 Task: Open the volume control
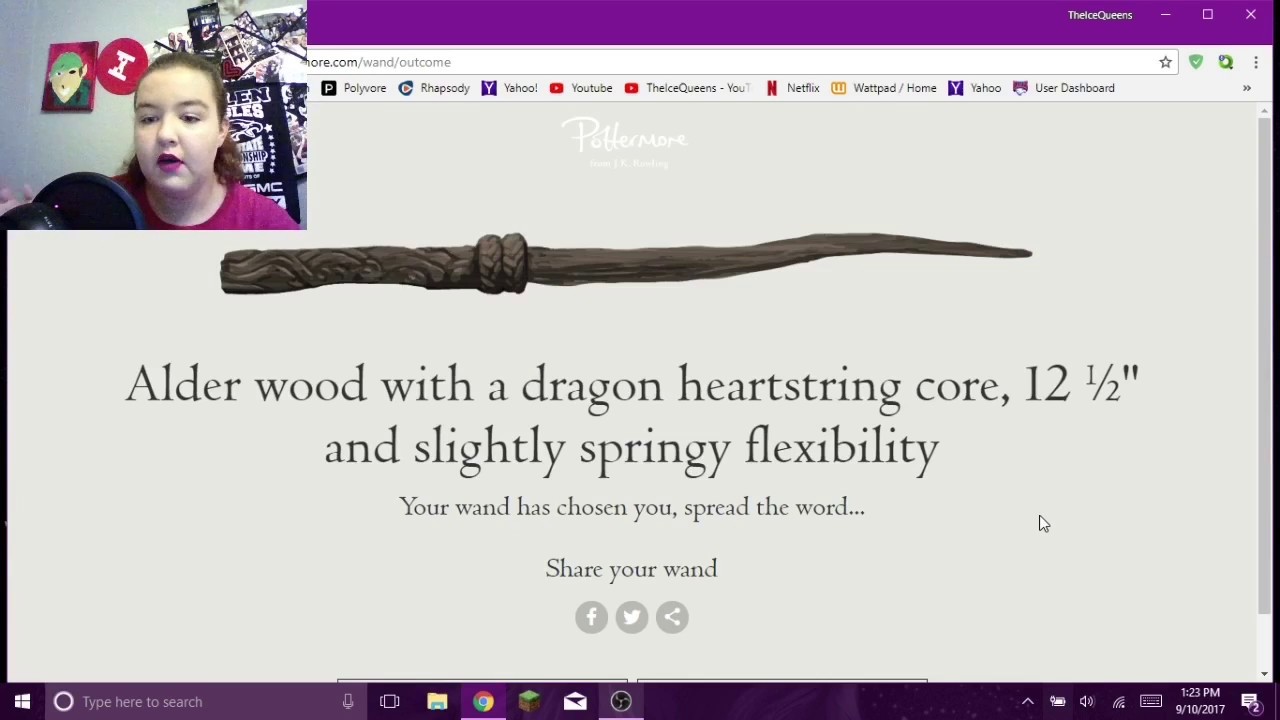coord(1087,702)
